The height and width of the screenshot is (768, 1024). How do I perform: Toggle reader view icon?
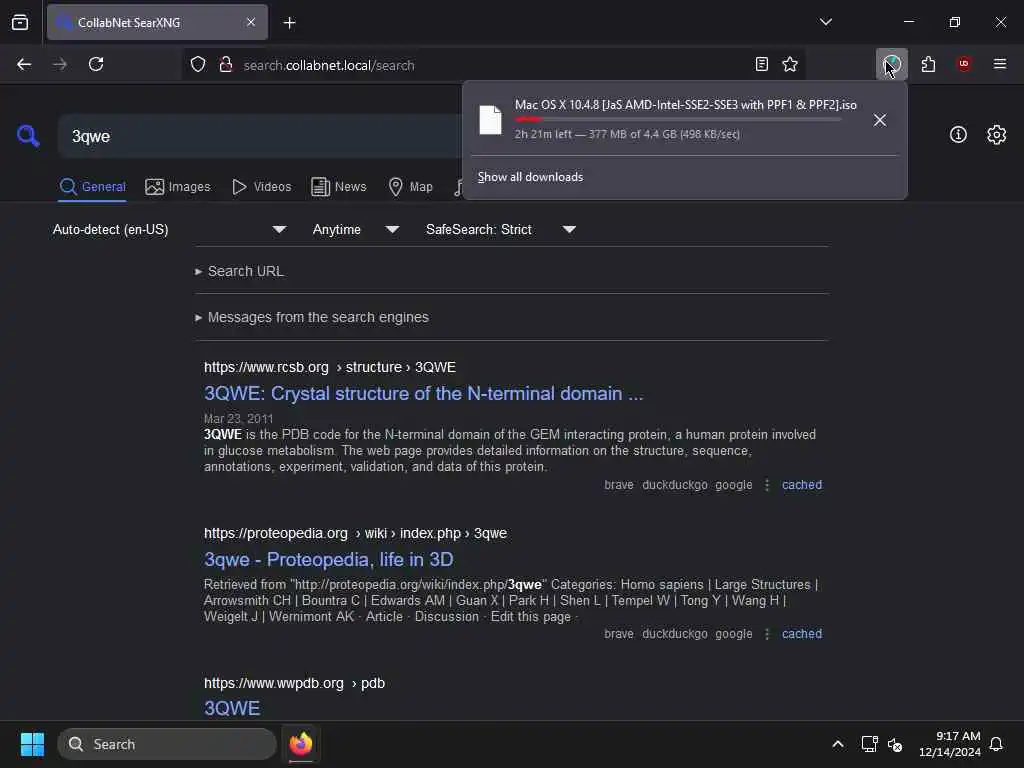click(761, 64)
